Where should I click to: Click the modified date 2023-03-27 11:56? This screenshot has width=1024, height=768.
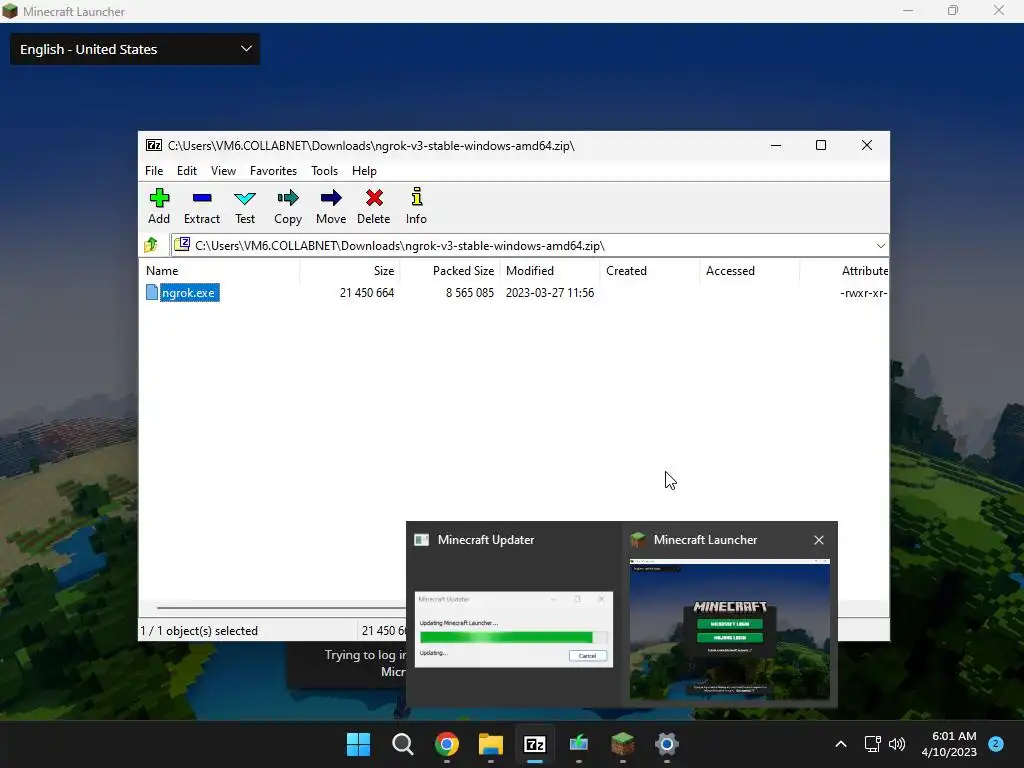pyautogui.click(x=550, y=293)
